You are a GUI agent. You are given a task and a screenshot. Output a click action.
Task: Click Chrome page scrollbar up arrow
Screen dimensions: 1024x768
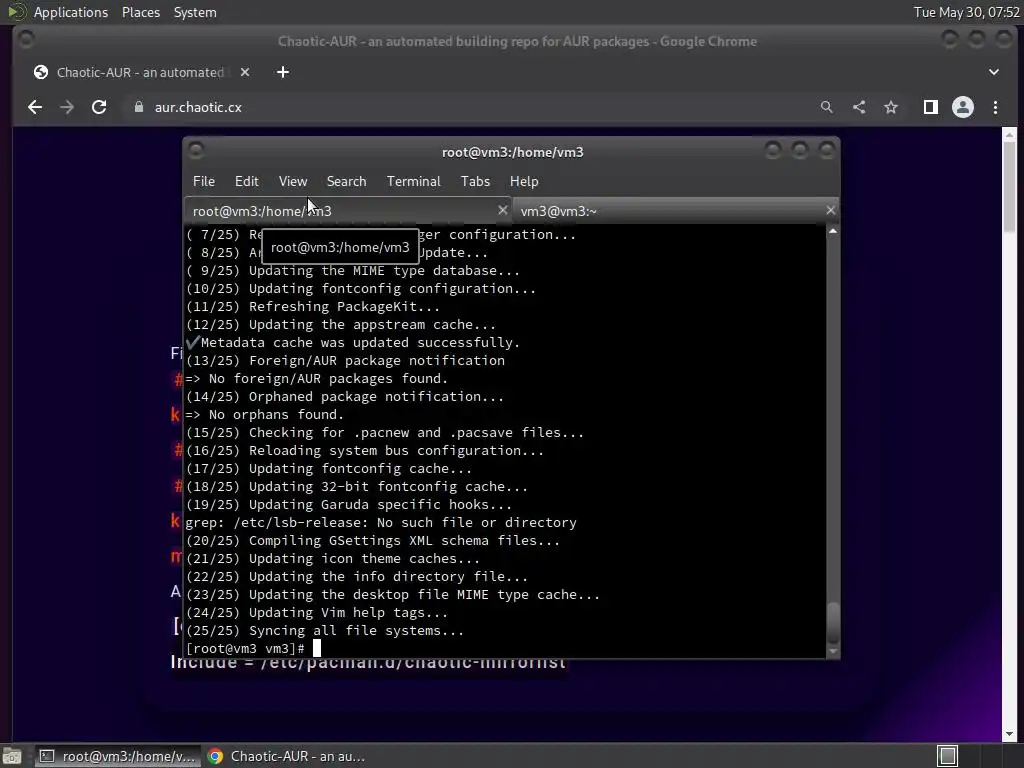1009,135
